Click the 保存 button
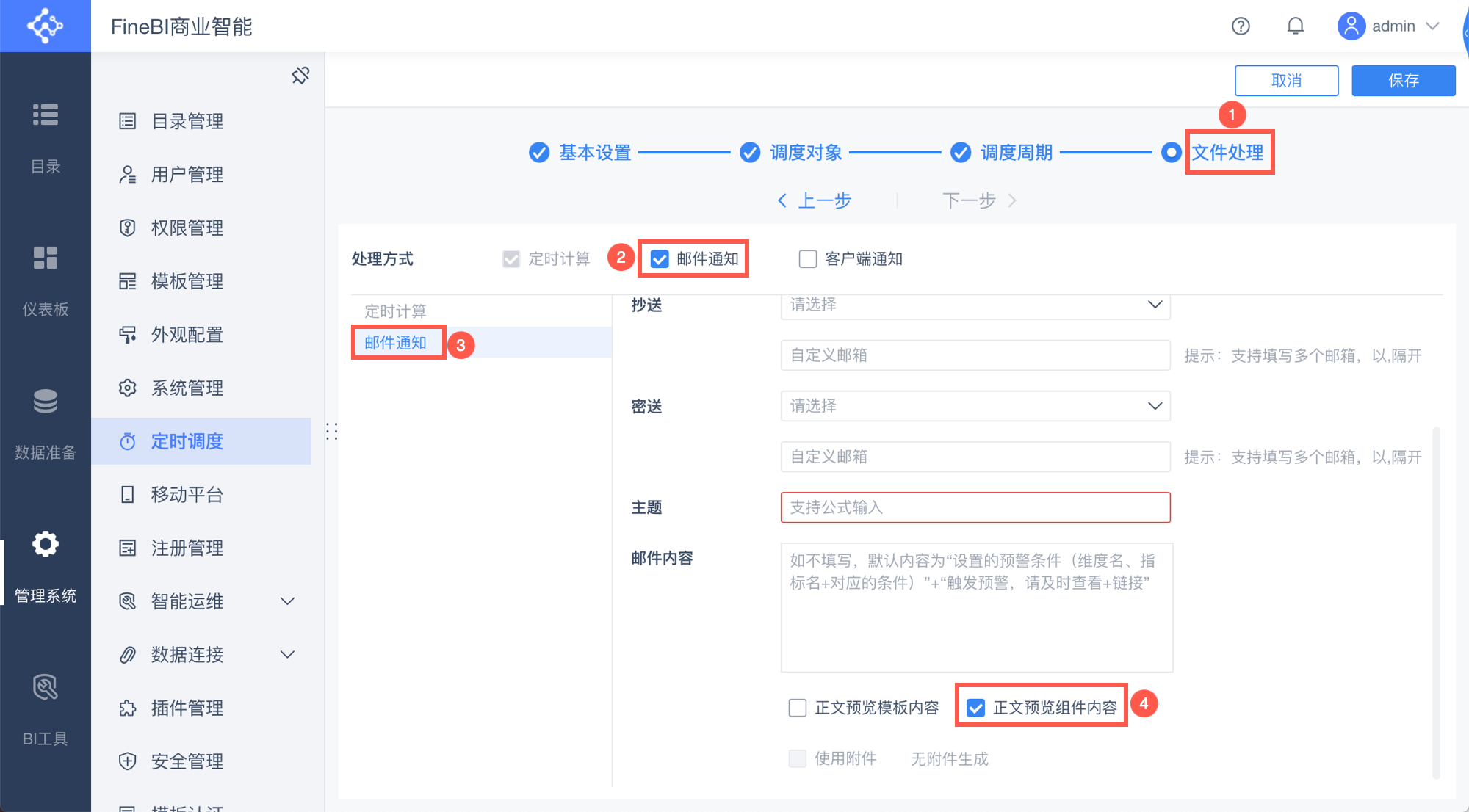 1403,81
